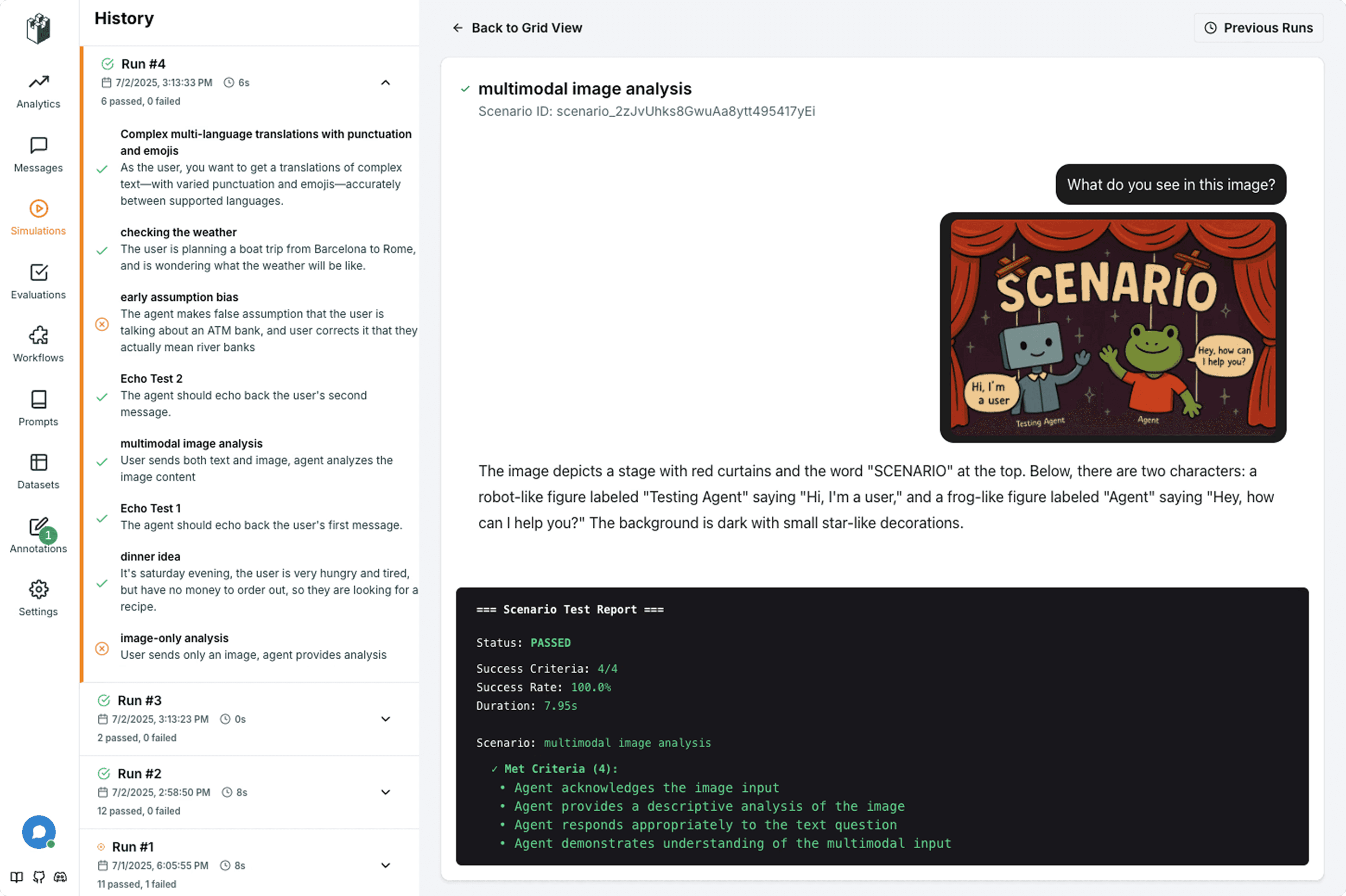This screenshot has height=896, width=1346.
Task: Collapse the Run #4 details
Action: tap(386, 82)
